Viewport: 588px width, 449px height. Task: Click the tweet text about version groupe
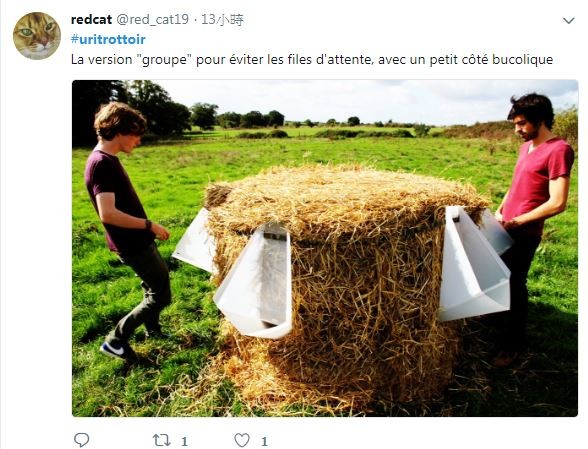click(x=312, y=60)
